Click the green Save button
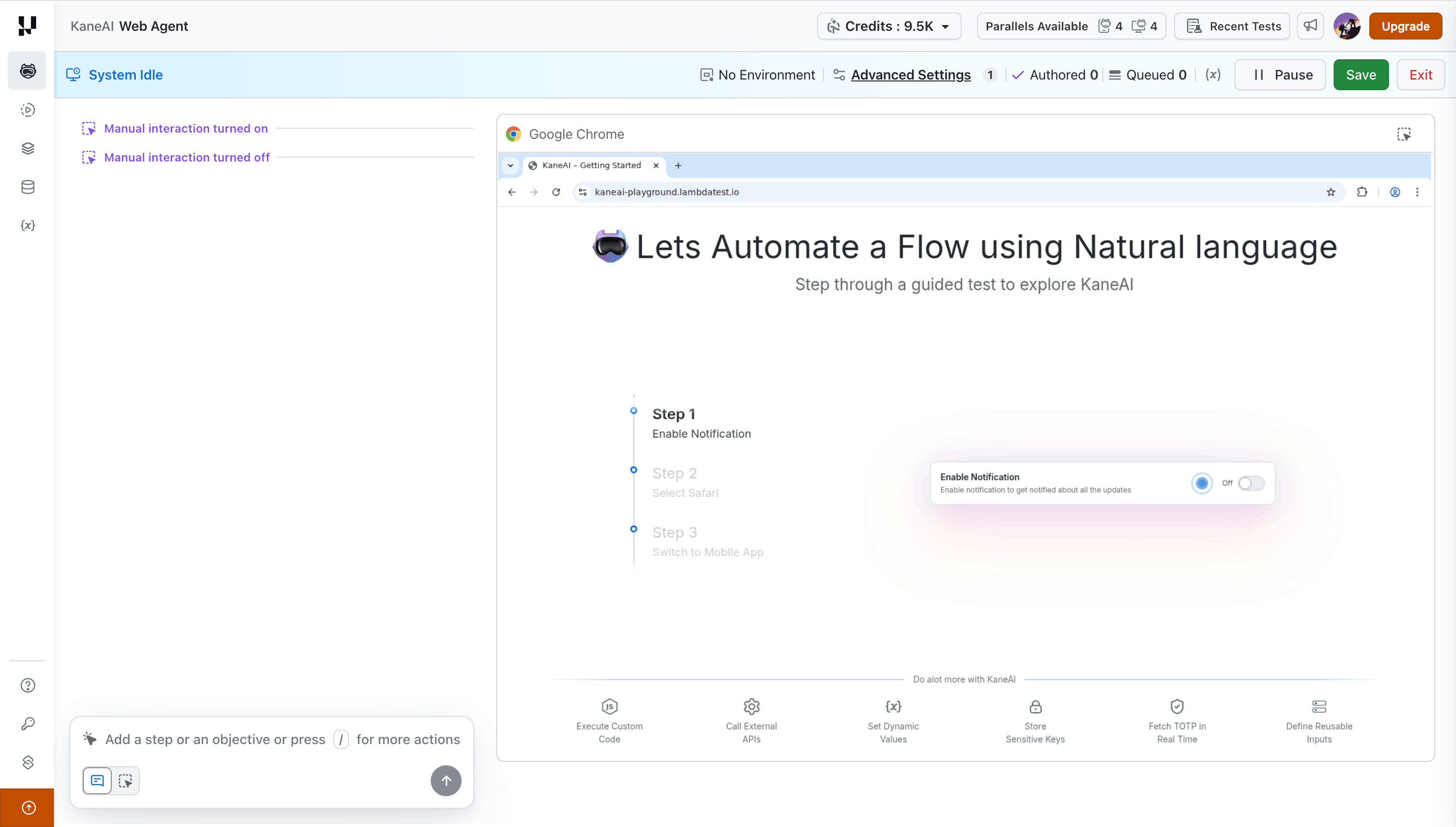 point(1361,74)
